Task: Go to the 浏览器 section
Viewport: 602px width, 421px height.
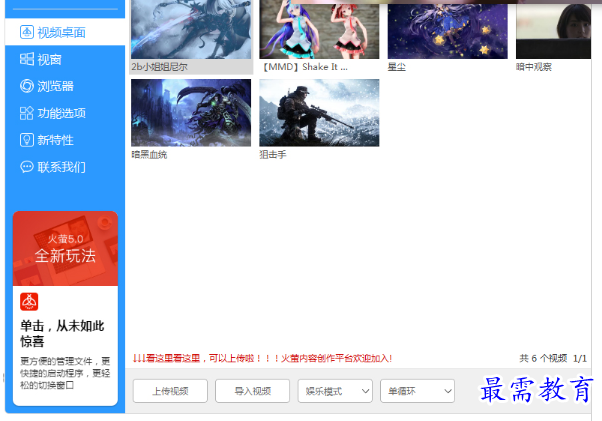Action: (65, 86)
